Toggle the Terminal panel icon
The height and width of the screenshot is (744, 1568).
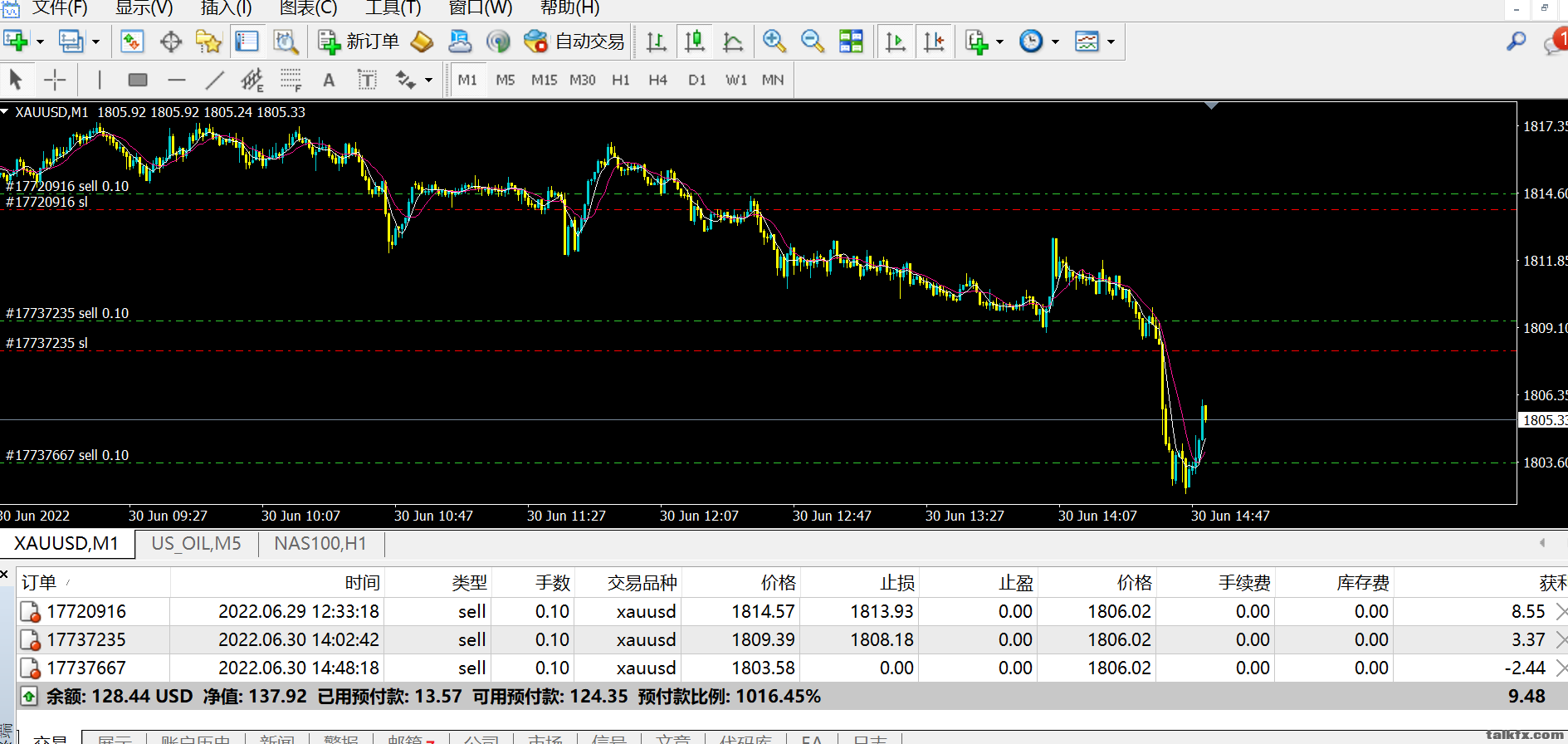coord(247,42)
